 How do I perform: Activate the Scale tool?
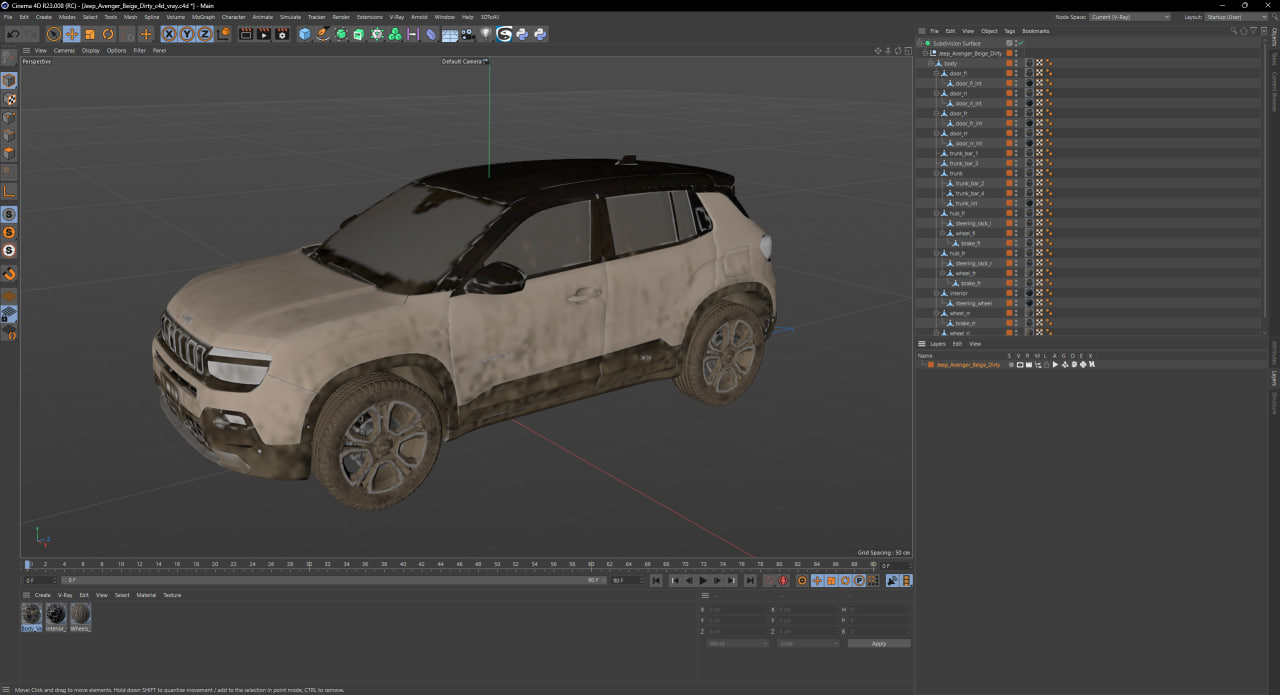[90, 34]
